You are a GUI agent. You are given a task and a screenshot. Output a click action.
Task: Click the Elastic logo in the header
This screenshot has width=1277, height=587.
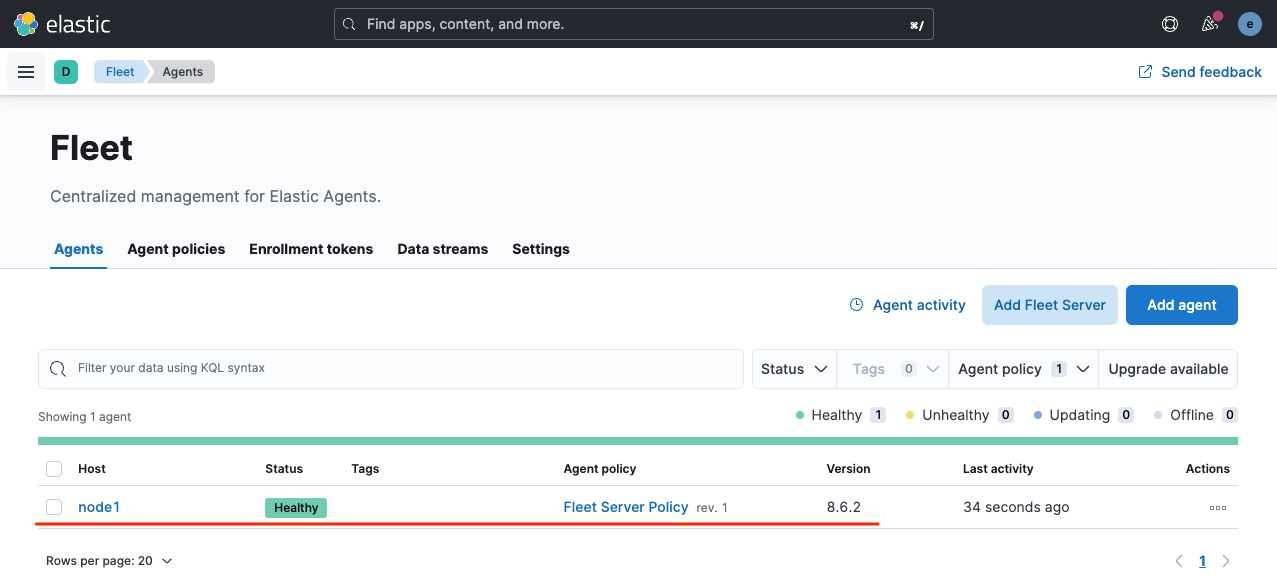pos(62,24)
